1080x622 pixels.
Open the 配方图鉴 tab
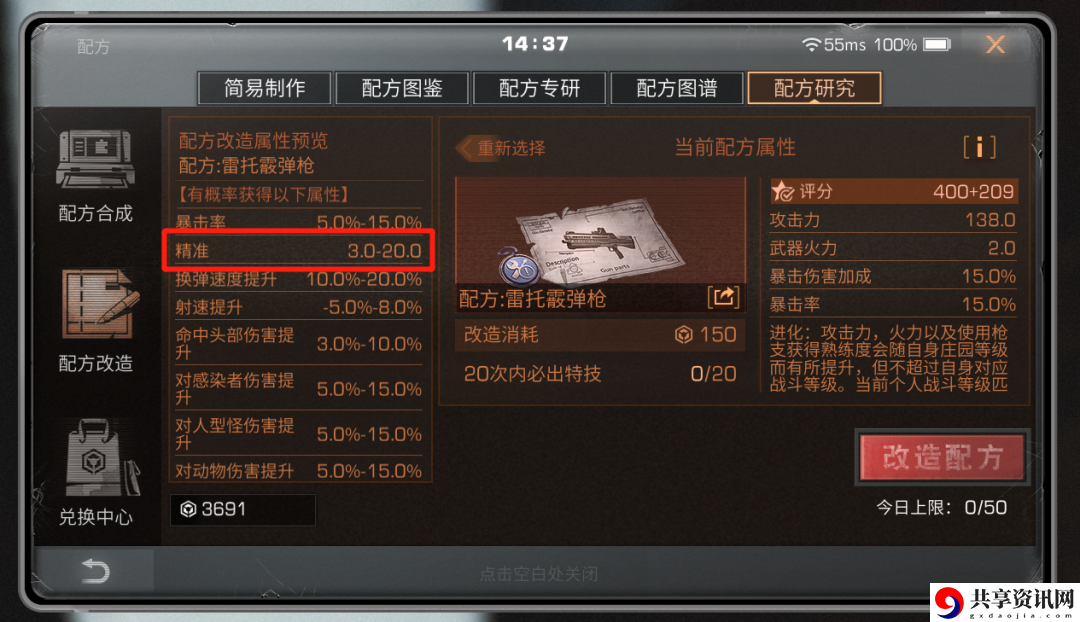click(402, 88)
